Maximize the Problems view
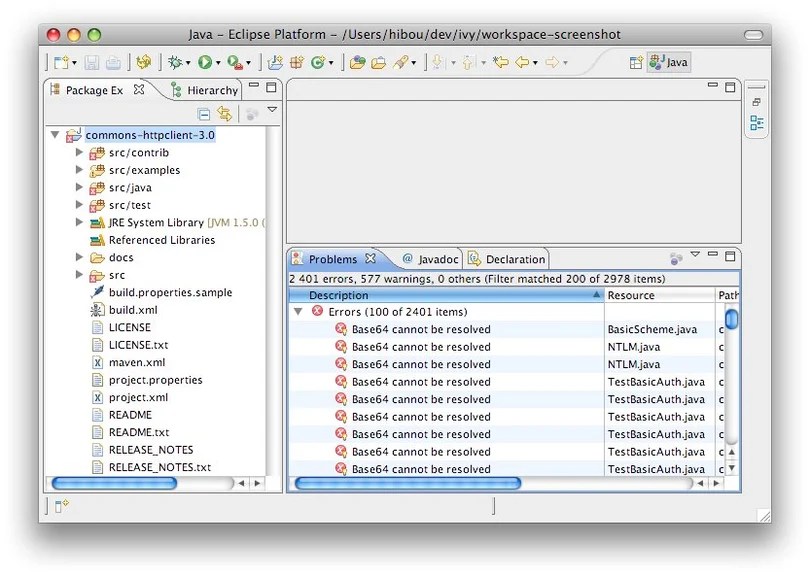Viewport: 810px width, 576px height. 730,256
